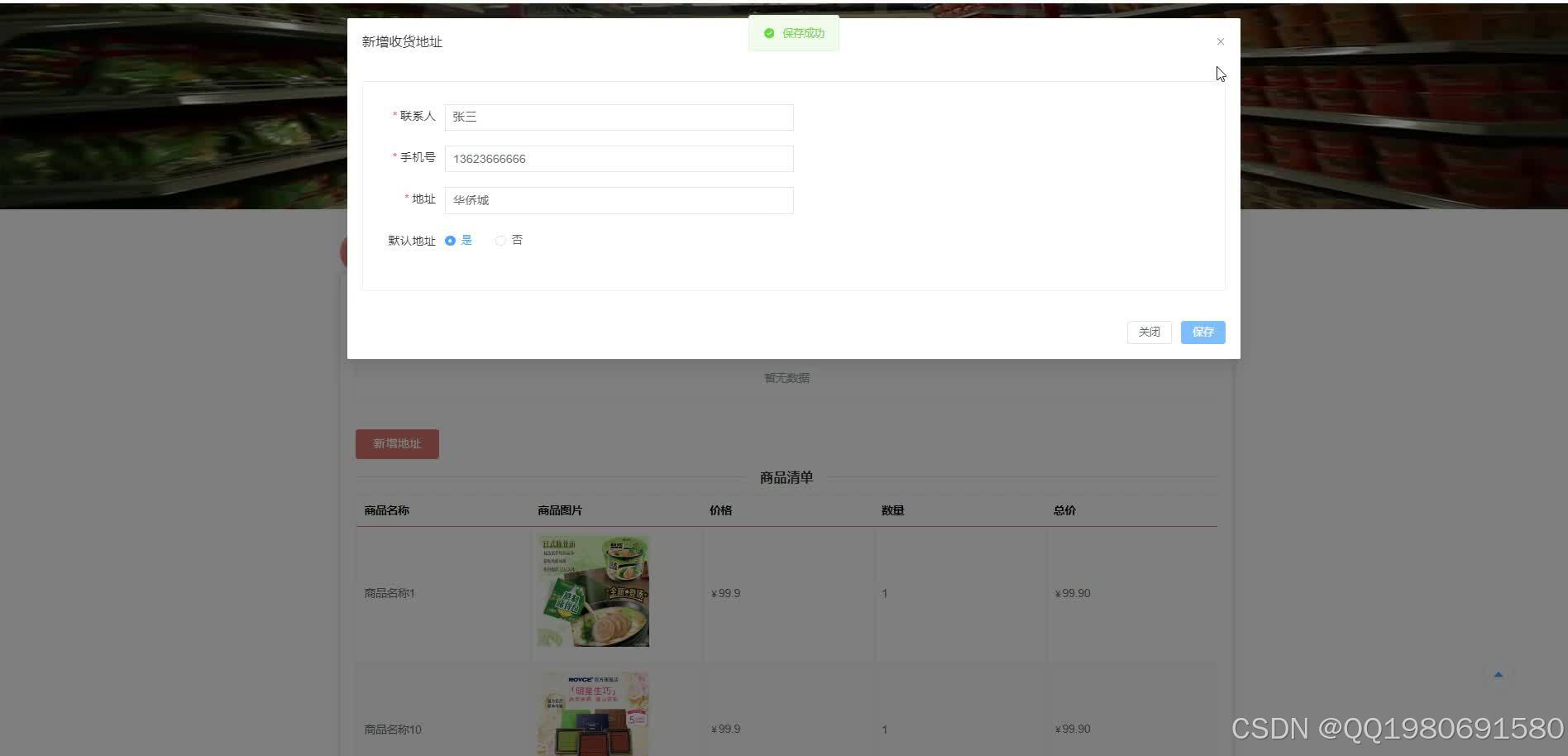Screen dimensions: 1568x756
Task: Click the ¥99.90 total for 商品名称1
Action: tap(1073, 593)
